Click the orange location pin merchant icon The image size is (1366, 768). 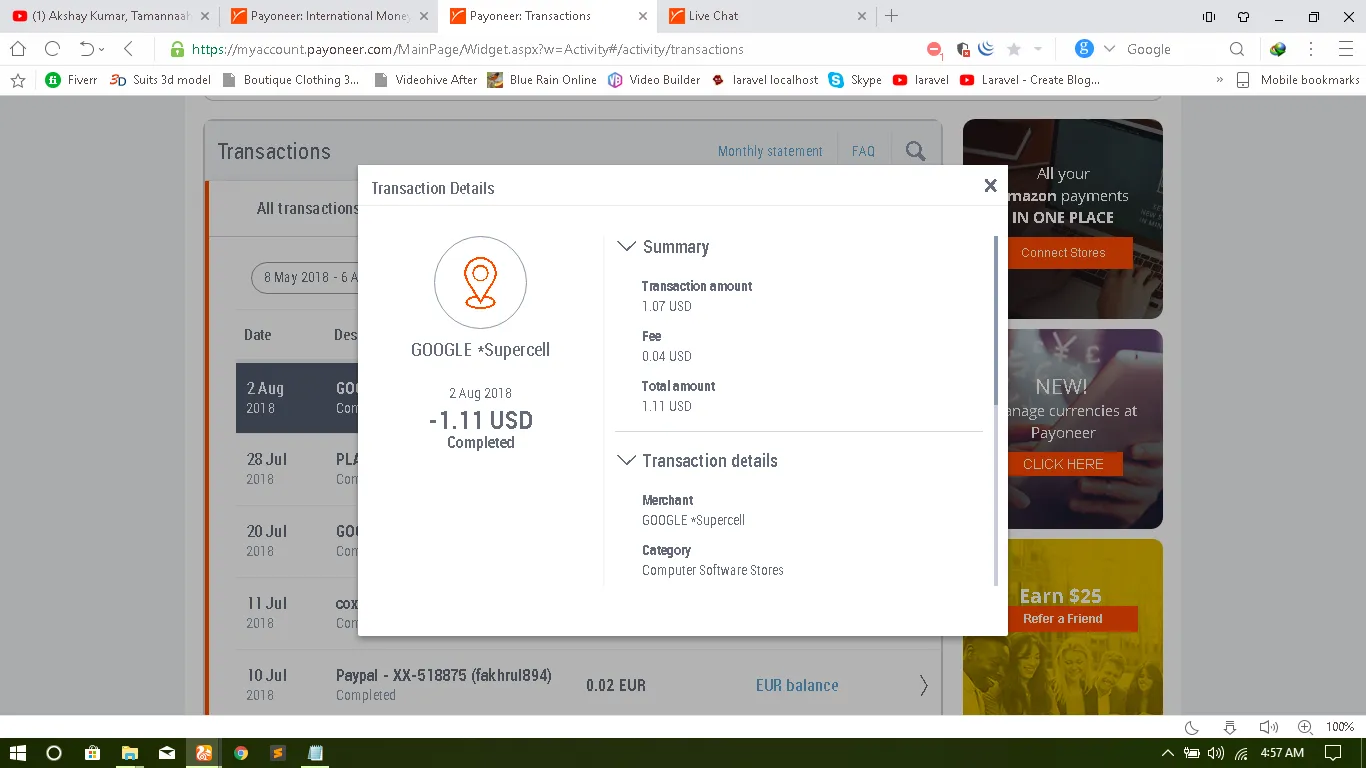[480, 282]
